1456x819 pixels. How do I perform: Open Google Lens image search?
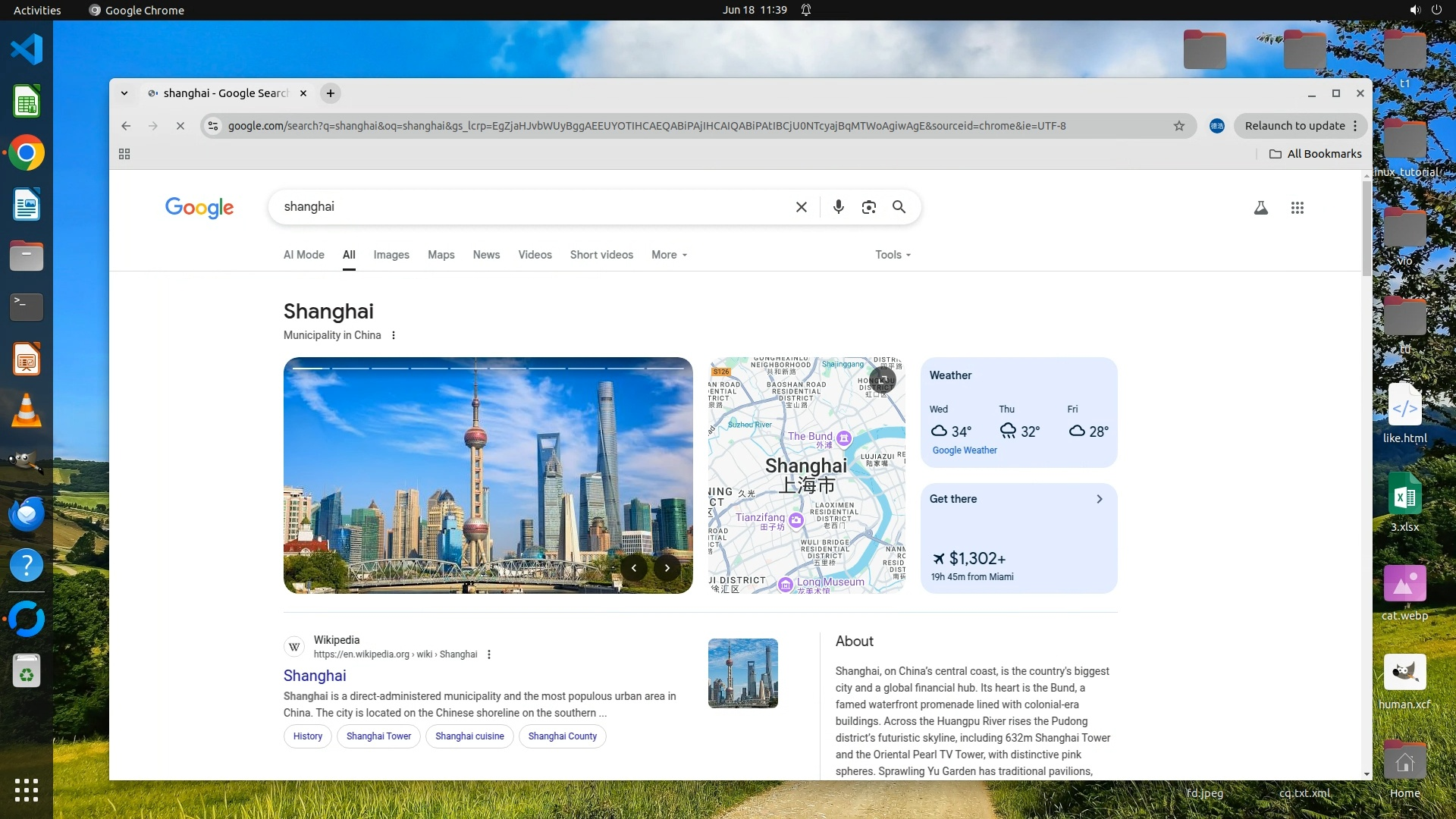[869, 207]
